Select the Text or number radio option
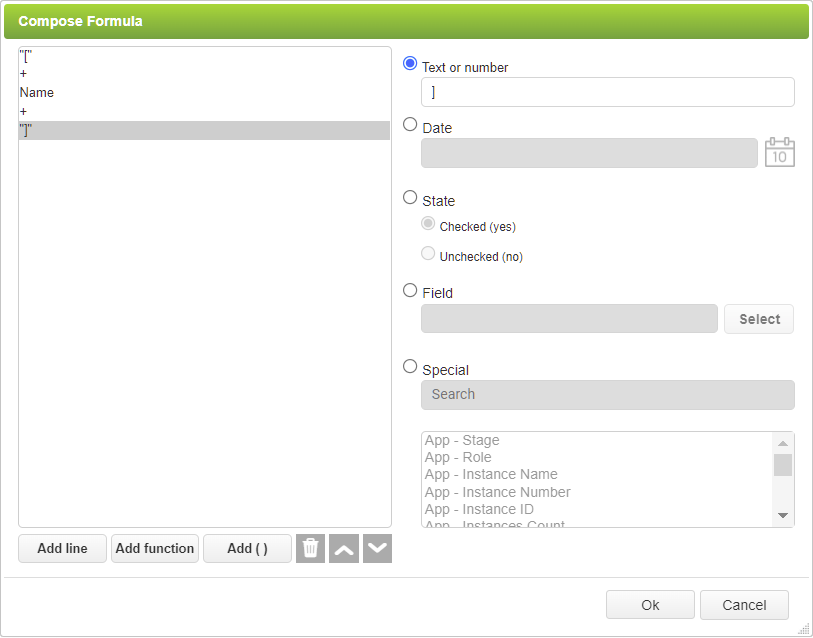This screenshot has height=638, width=813. (x=410, y=63)
